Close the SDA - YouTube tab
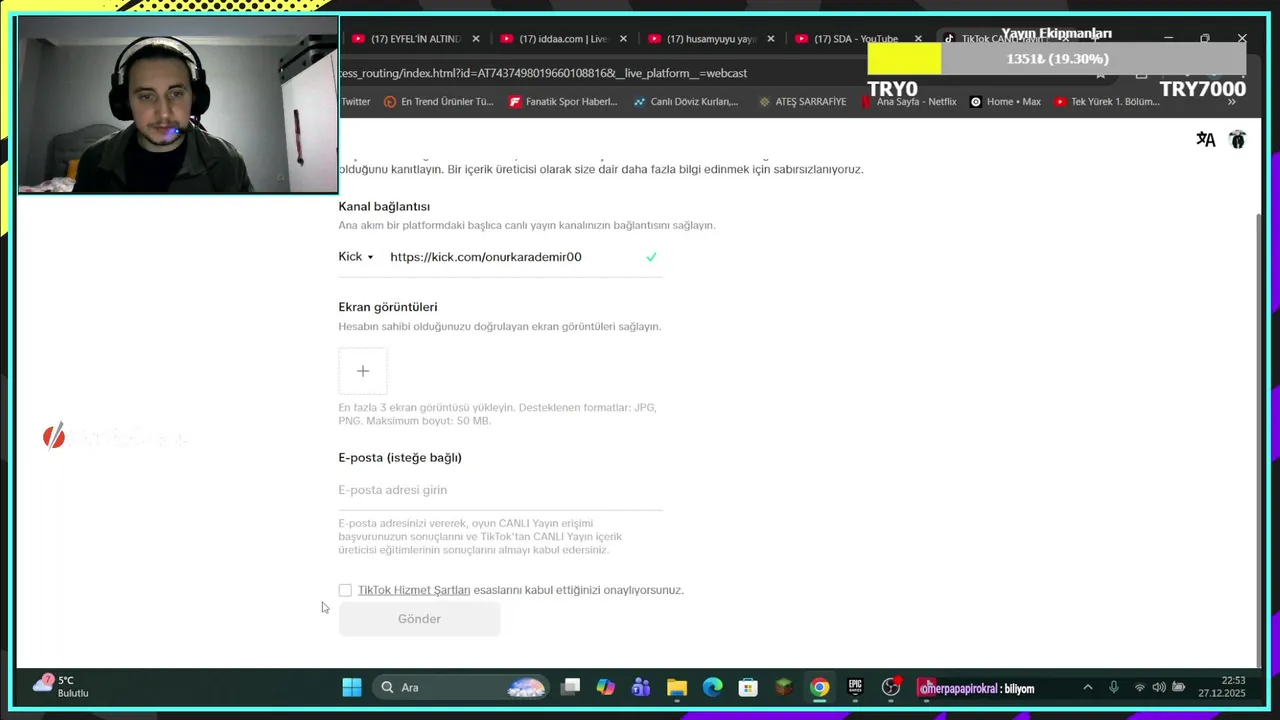The width and height of the screenshot is (1280, 720). click(918, 39)
